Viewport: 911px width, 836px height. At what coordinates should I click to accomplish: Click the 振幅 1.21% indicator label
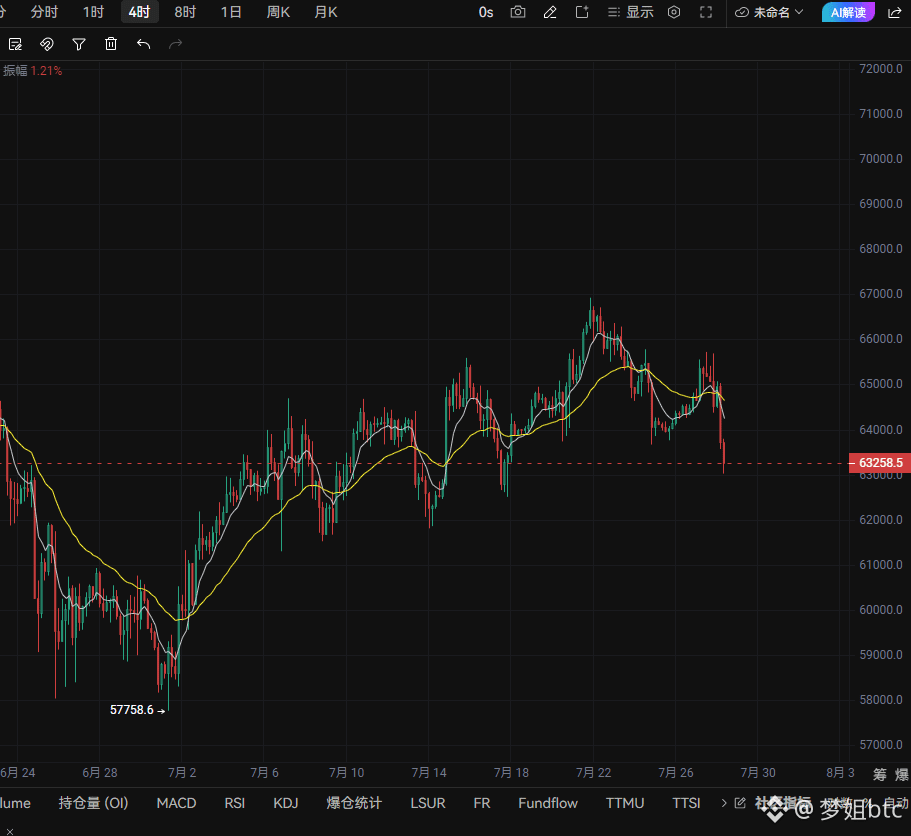32,71
